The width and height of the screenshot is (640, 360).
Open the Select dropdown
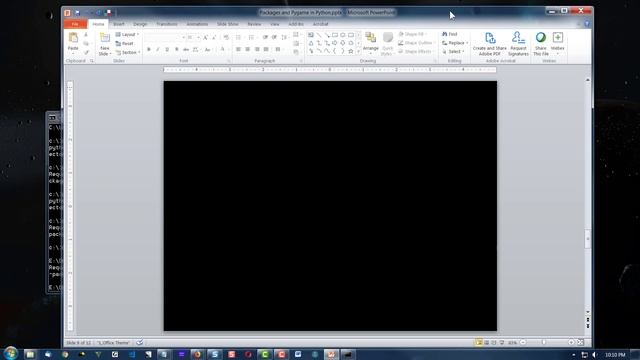(453, 51)
